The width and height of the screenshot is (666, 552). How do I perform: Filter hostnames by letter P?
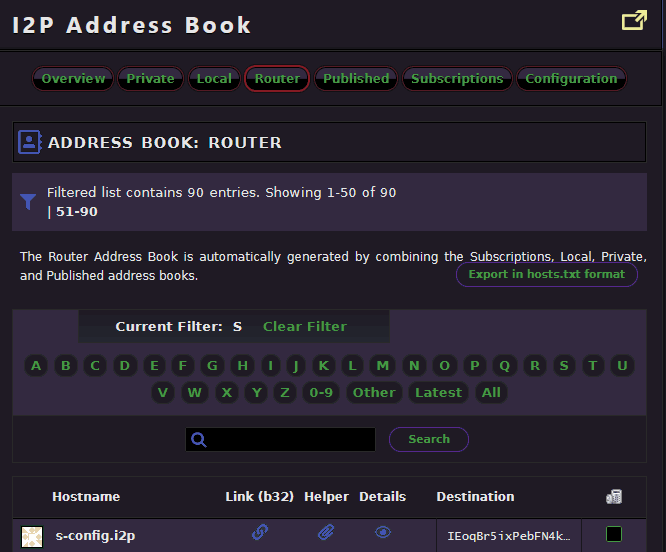[x=475, y=366]
